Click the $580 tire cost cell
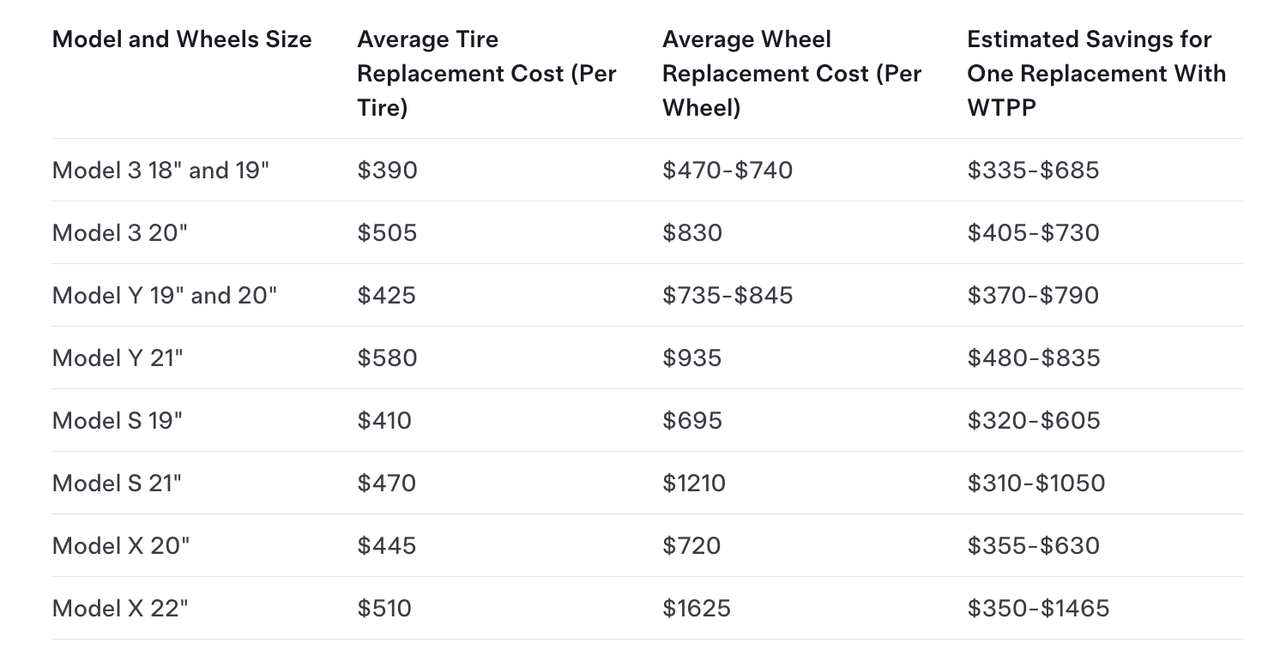 coord(387,358)
